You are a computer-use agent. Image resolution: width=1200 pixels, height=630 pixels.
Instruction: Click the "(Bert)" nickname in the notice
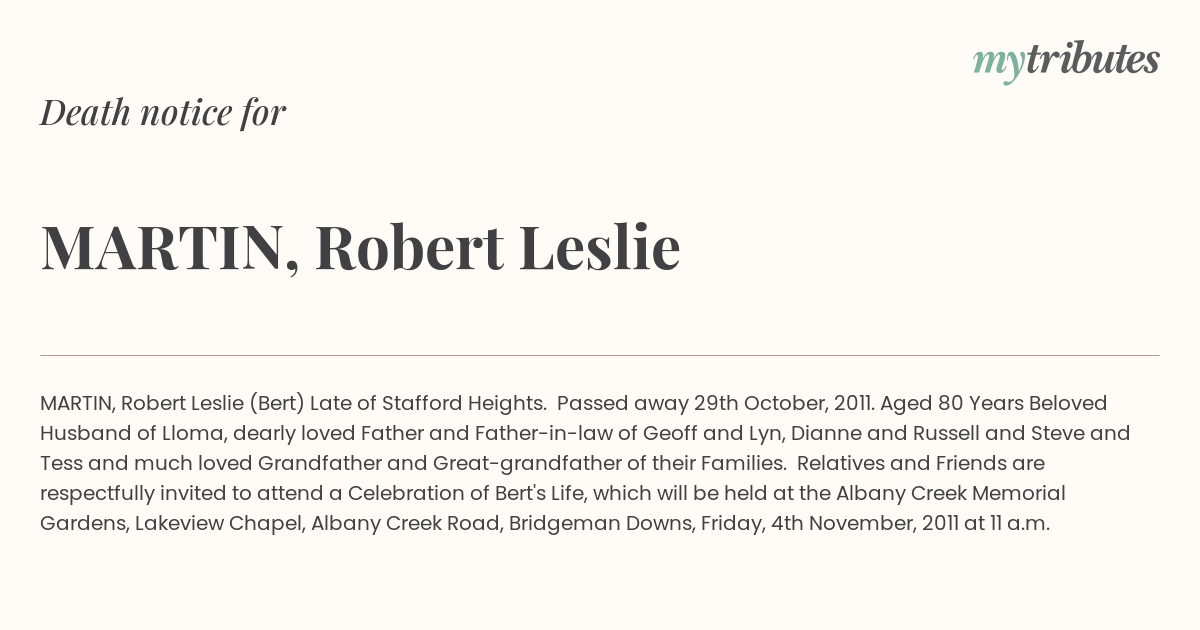click(x=277, y=403)
